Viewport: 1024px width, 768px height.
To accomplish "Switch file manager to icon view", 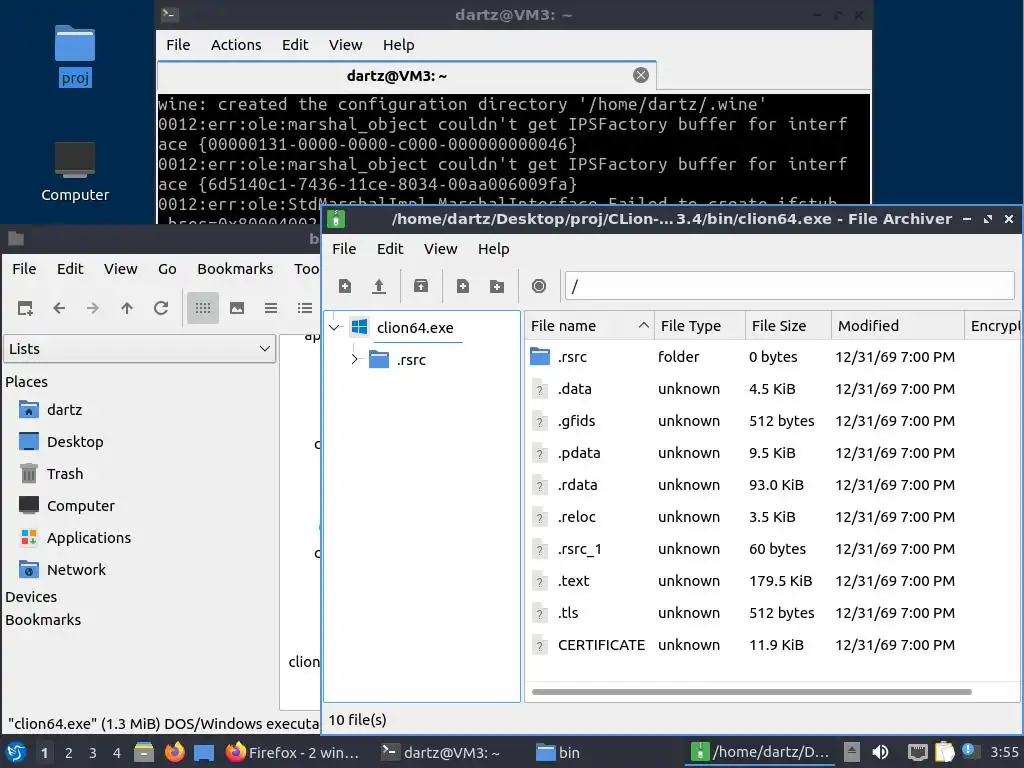I will [x=202, y=308].
